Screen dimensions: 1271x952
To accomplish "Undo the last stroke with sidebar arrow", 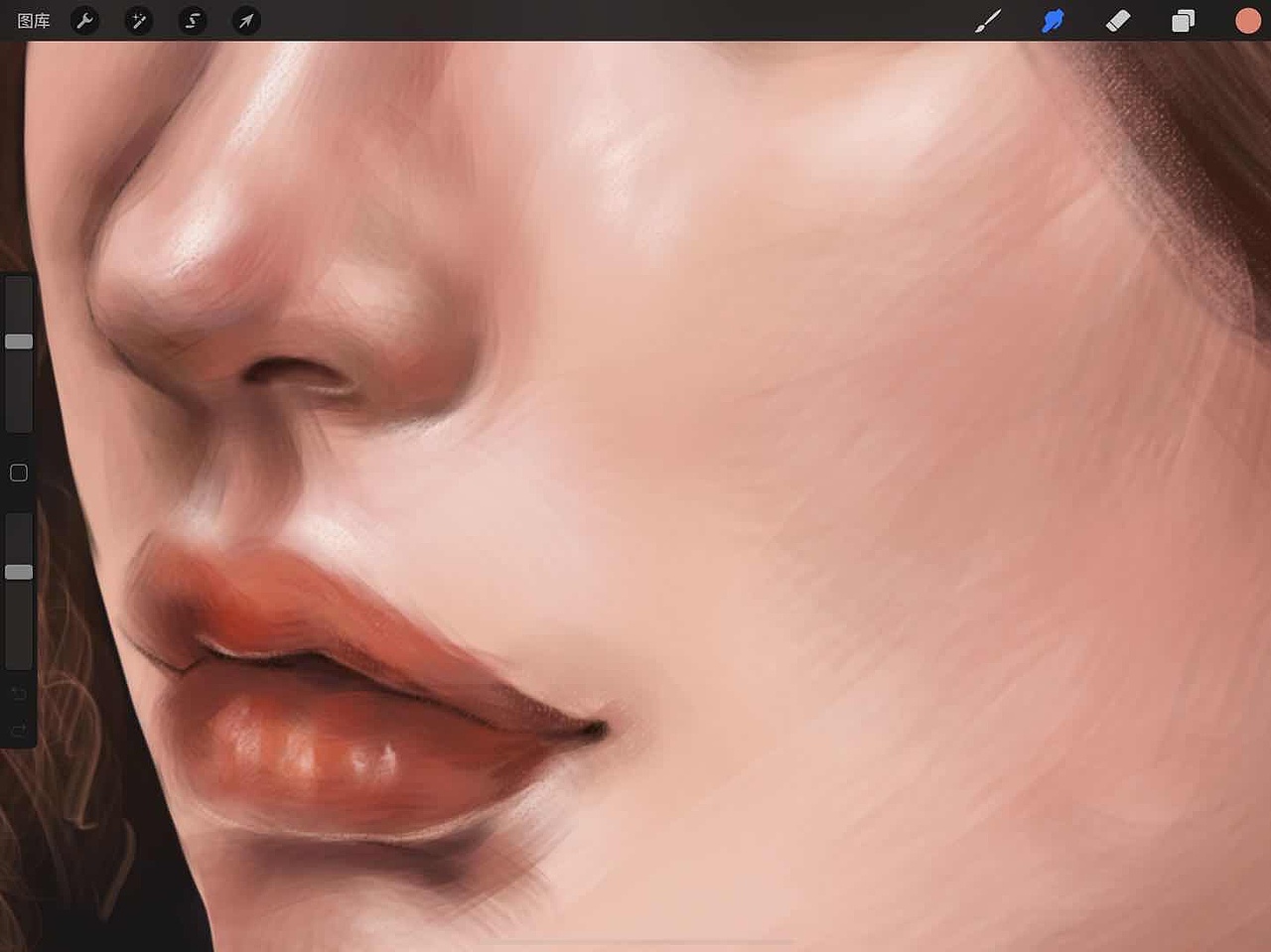I will (19, 693).
